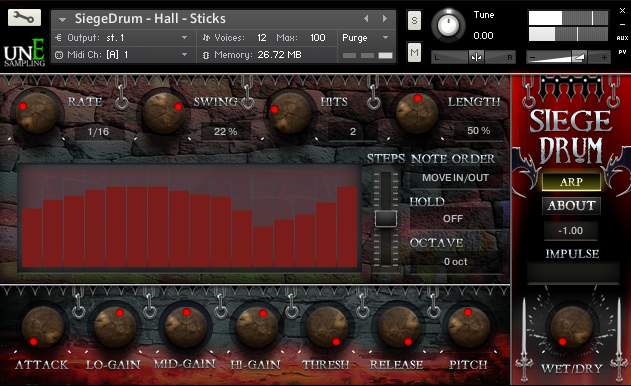The width and height of the screenshot is (631, 386).
Task: Click the STEPS vertical slider handle
Action: tap(386, 219)
